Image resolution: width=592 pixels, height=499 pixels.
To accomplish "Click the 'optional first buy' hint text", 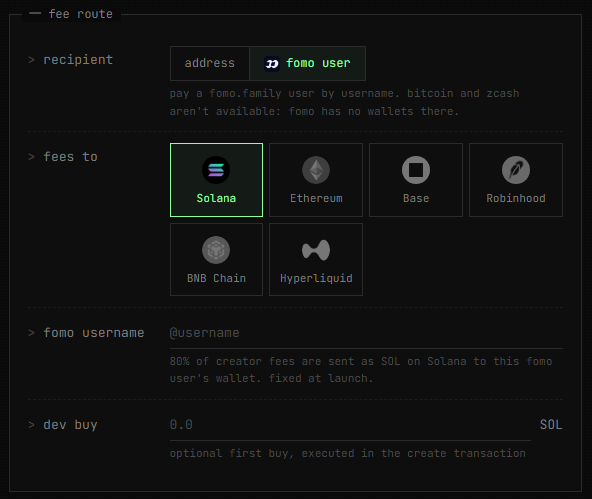I will (x=347, y=453).
